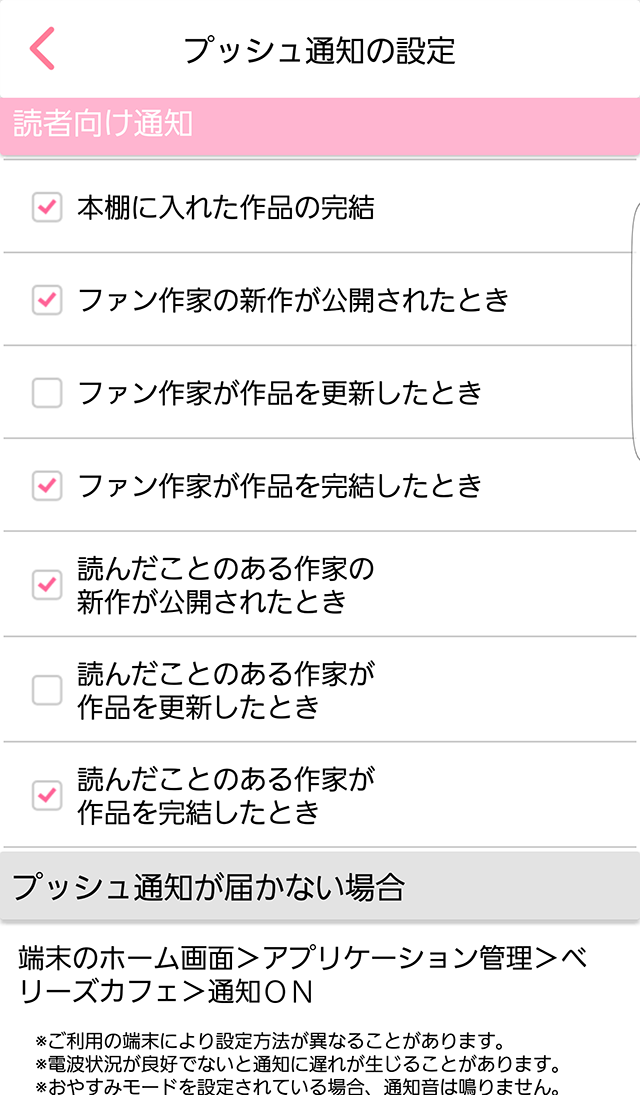Viewport: 640px width, 1095px height.
Task: Tap the 読んだことのある作家が作品を完結したとき label text
Action: pos(226,795)
